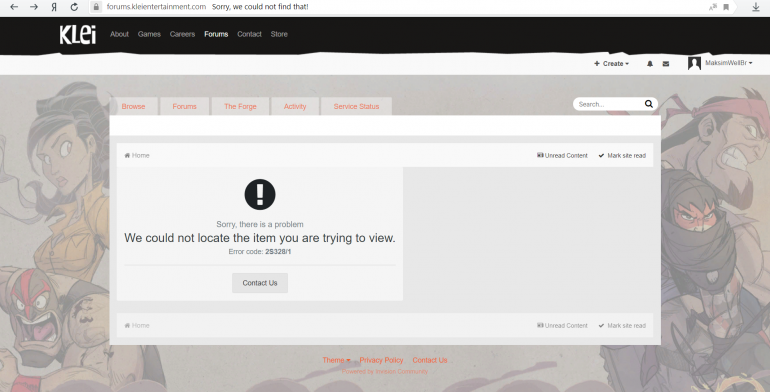The height and width of the screenshot is (392, 770).
Task: Open the Store menu item
Action: click(279, 34)
